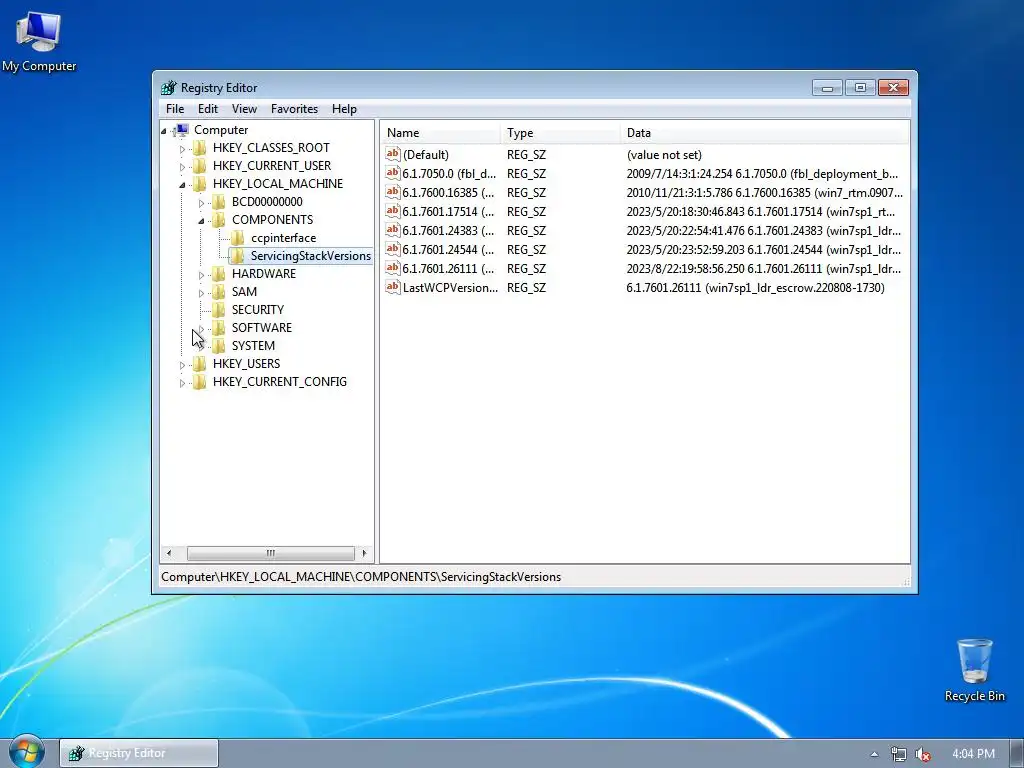
Task: Open the File menu
Action: tap(174, 109)
